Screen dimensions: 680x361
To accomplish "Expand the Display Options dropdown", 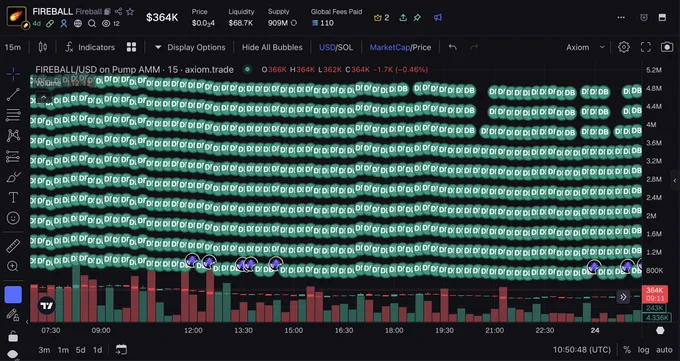I will point(190,47).
